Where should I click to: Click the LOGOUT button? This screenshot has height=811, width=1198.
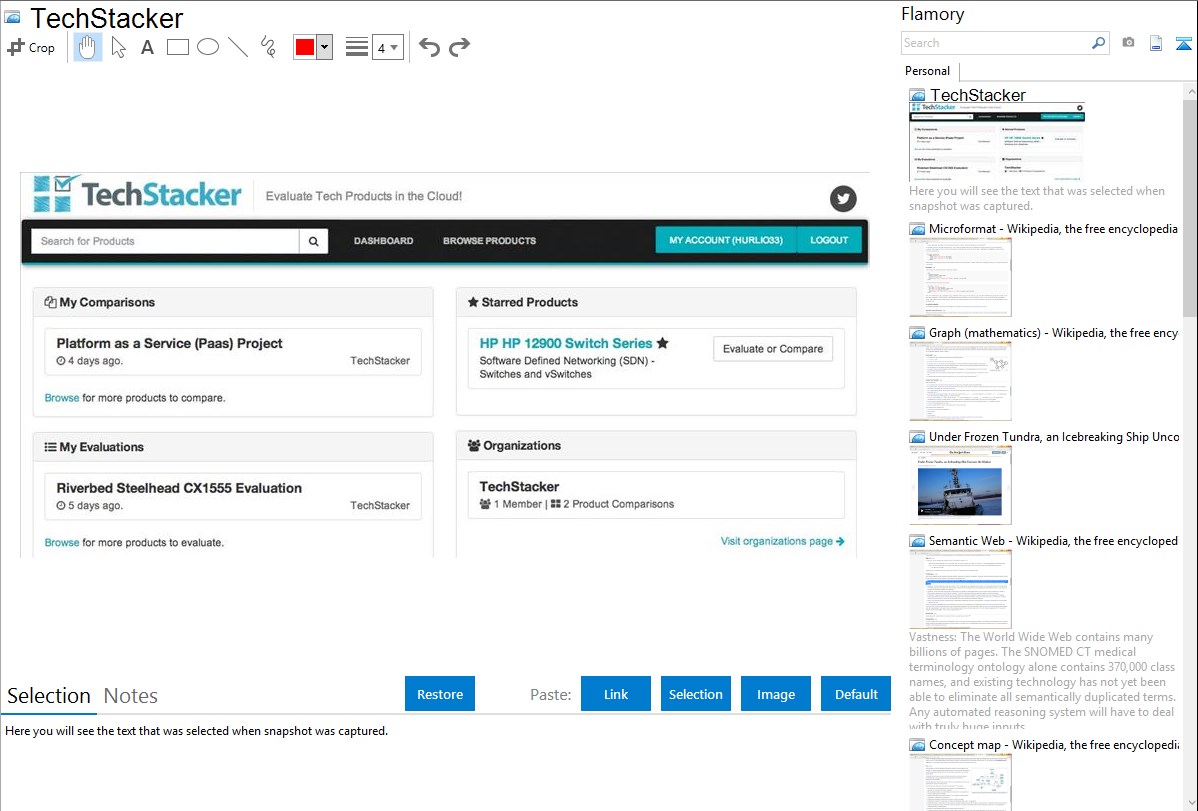829,240
